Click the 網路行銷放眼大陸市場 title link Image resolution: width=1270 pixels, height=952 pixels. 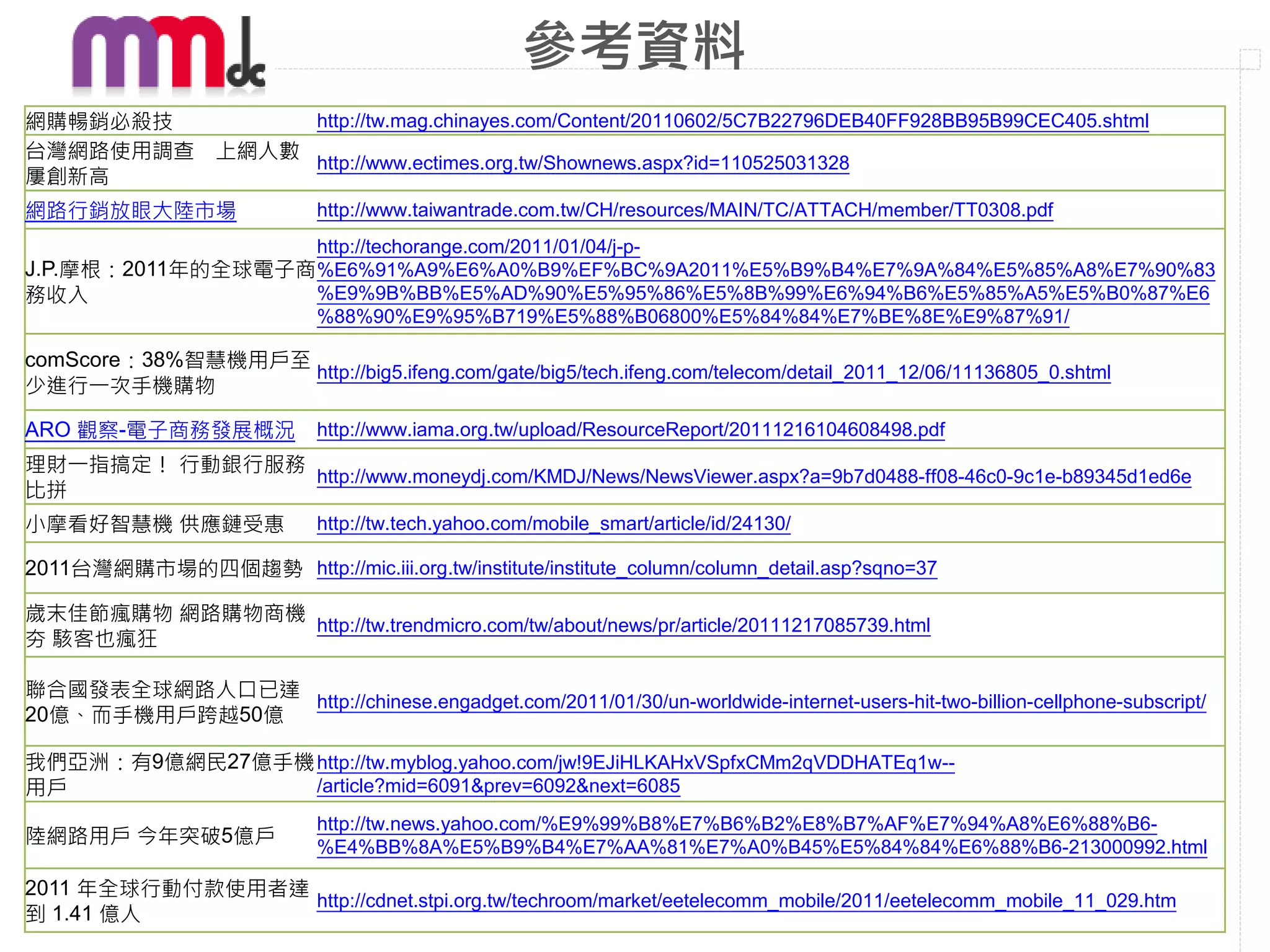[x=131, y=211]
